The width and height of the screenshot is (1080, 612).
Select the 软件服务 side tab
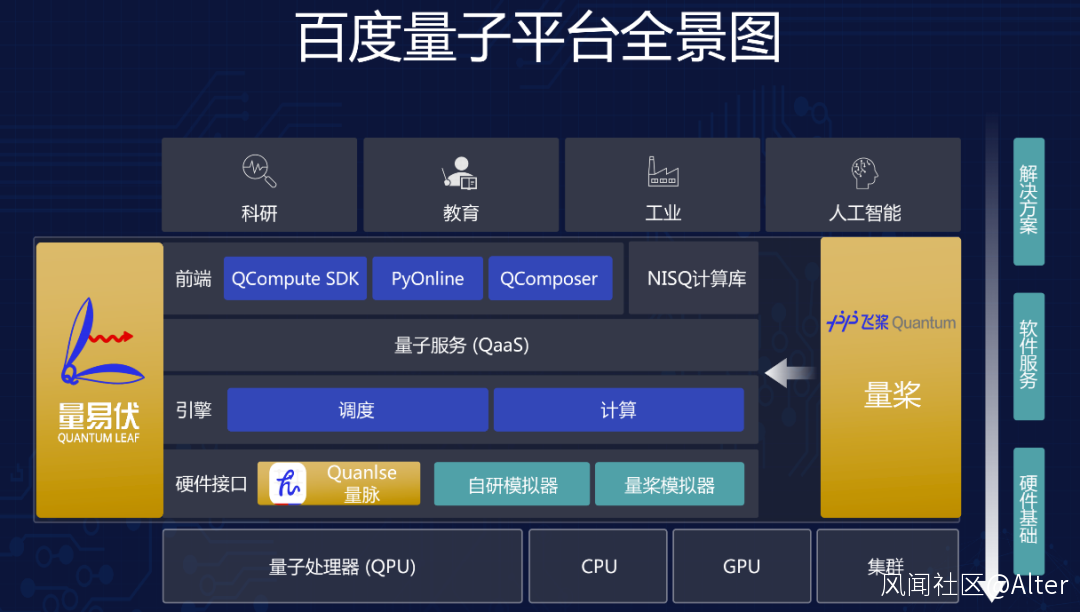click(x=1028, y=356)
